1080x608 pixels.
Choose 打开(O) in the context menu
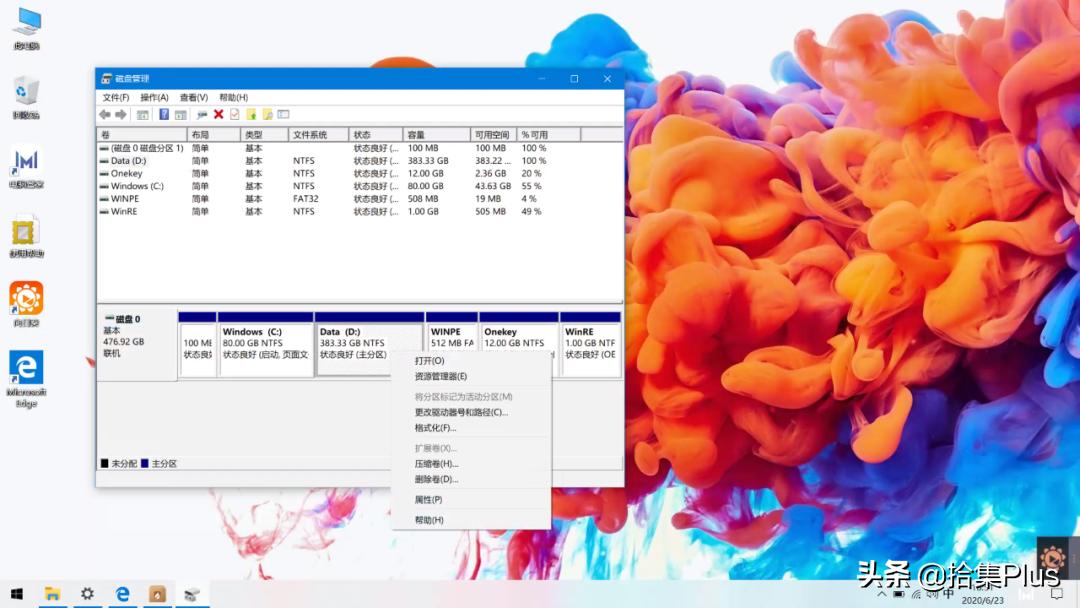[x=471, y=361]
